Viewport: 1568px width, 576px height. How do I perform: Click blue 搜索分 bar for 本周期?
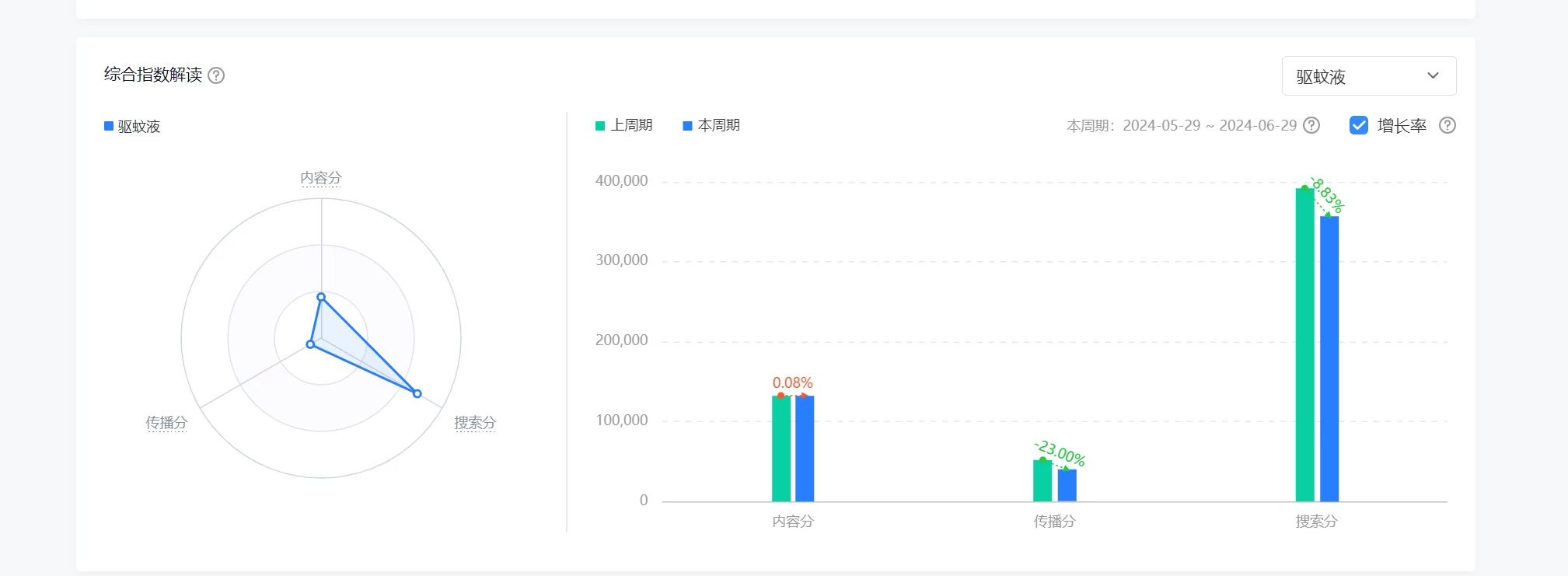(x=1329, y=358)
